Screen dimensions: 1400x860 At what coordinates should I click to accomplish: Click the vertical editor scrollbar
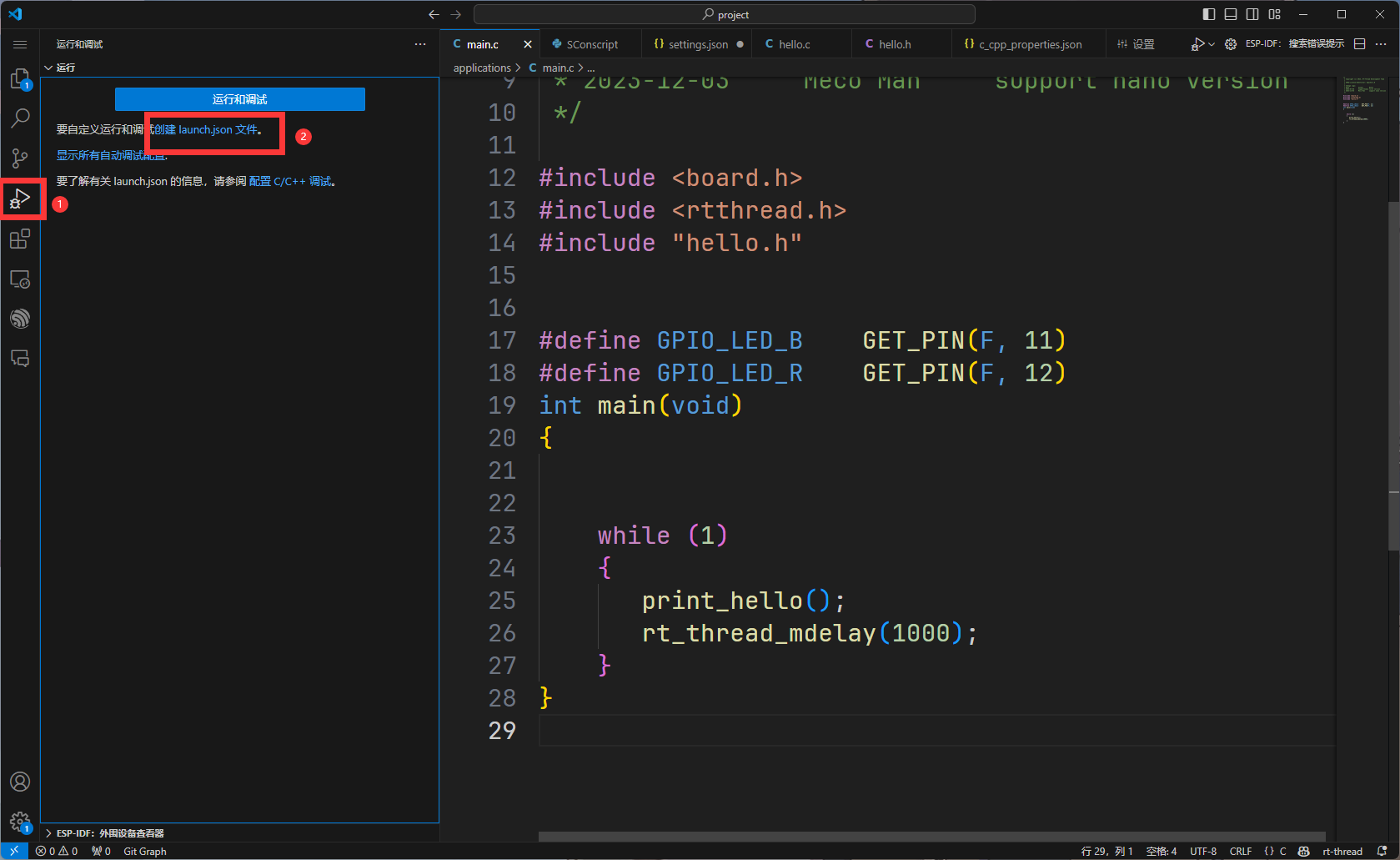[1393, 375]
